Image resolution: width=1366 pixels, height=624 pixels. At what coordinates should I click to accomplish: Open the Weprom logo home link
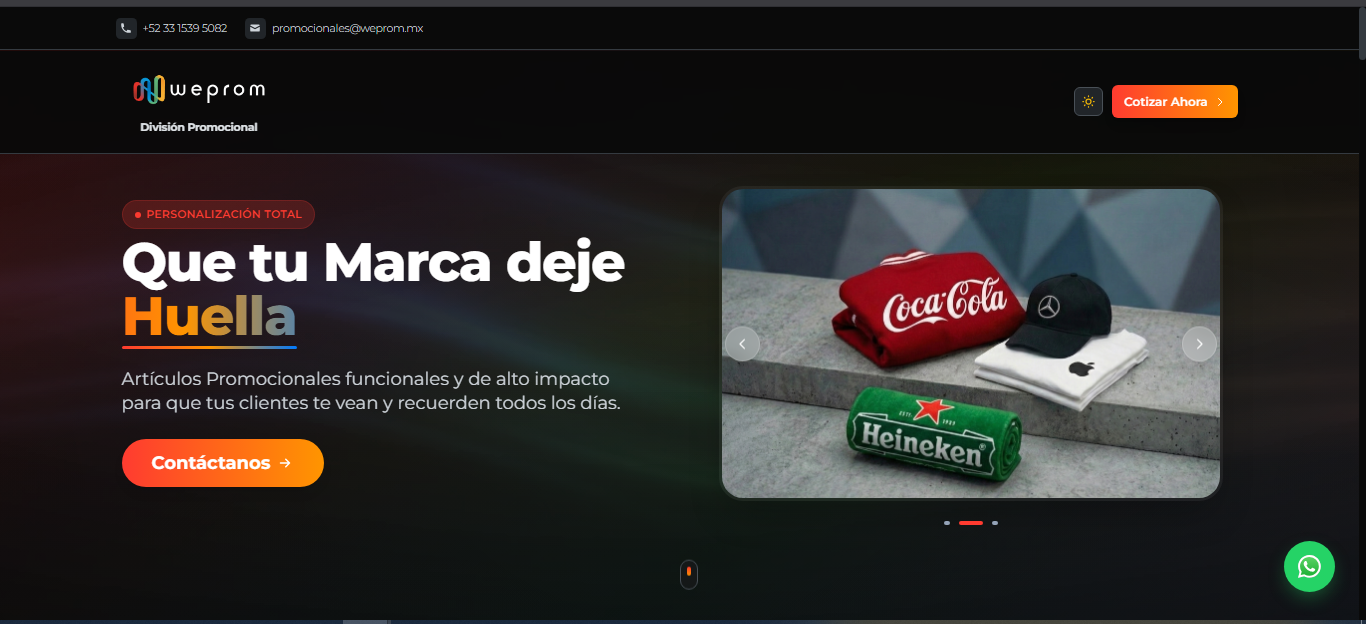coord(199,90)
